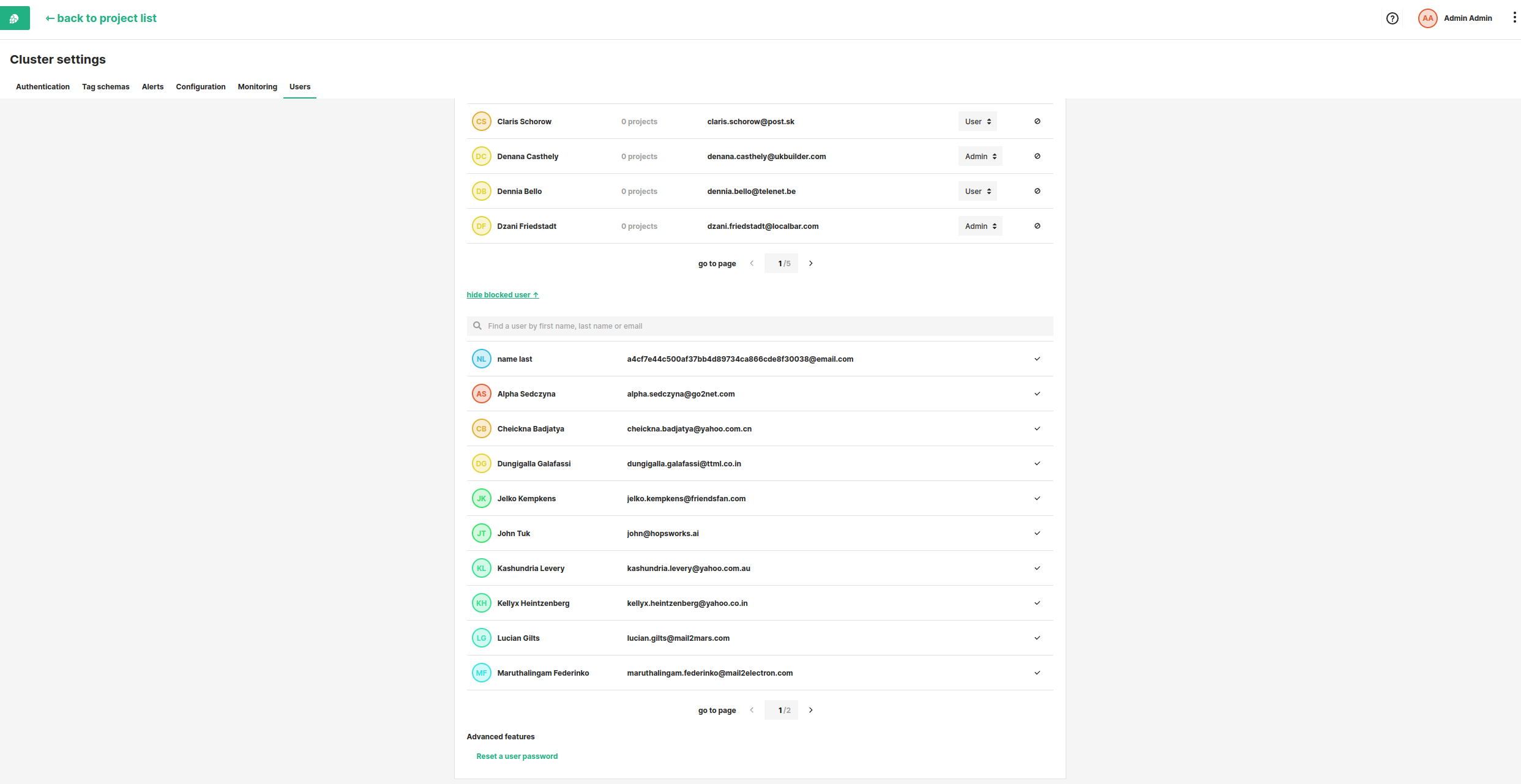Open the role dropdown for Claris Schorow
1521x784 pixels.
977,121
